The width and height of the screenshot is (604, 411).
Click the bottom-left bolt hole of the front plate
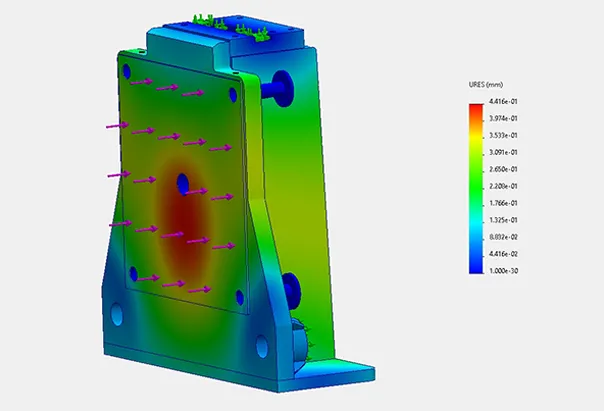click(133, 272)
